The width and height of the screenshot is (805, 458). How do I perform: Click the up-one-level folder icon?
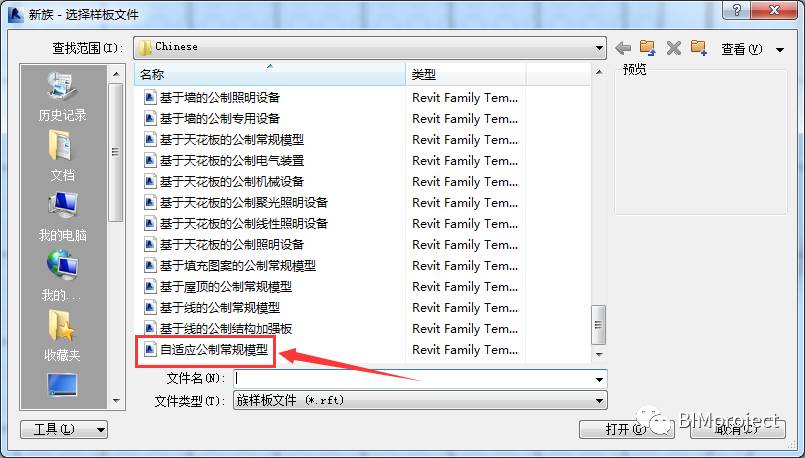[x=647, y=48]
